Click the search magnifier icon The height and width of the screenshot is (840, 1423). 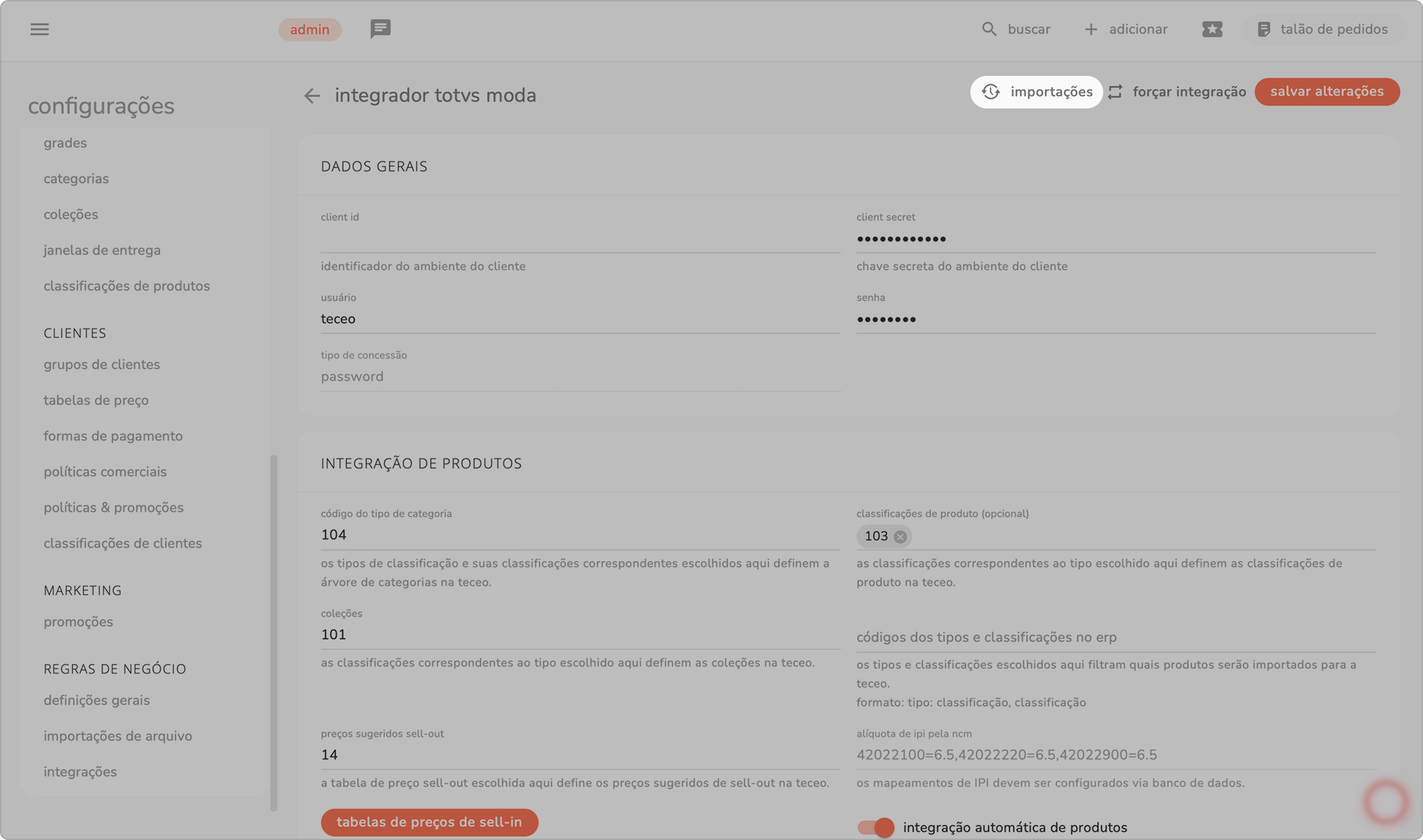[x=989, y=29]
